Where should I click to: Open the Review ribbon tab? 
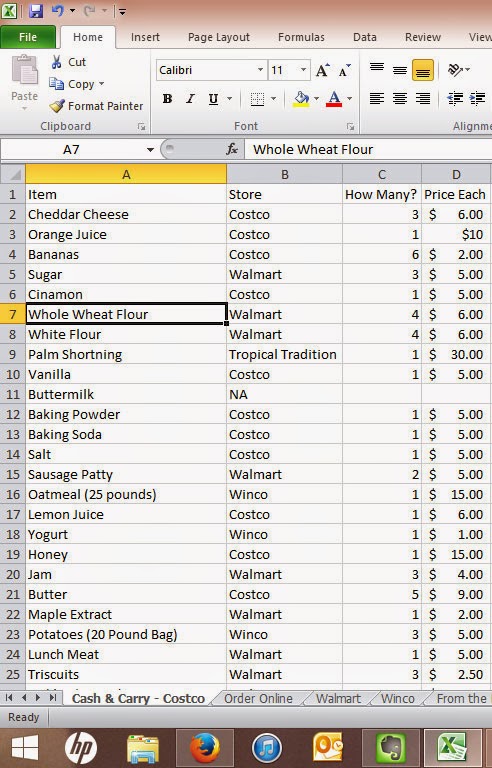coord(422,37)
